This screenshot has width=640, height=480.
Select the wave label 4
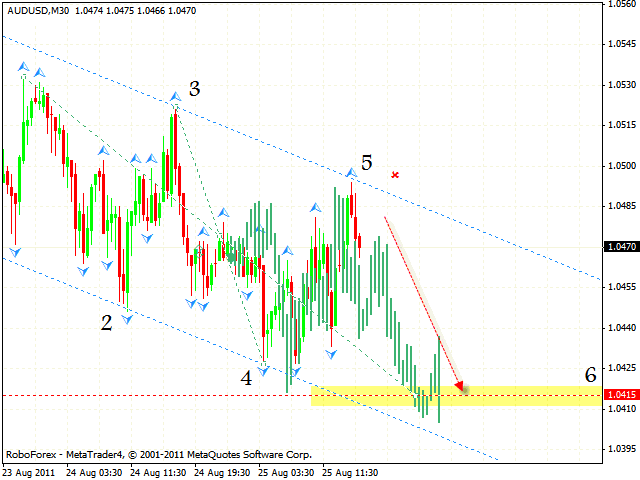coord(246,378)
